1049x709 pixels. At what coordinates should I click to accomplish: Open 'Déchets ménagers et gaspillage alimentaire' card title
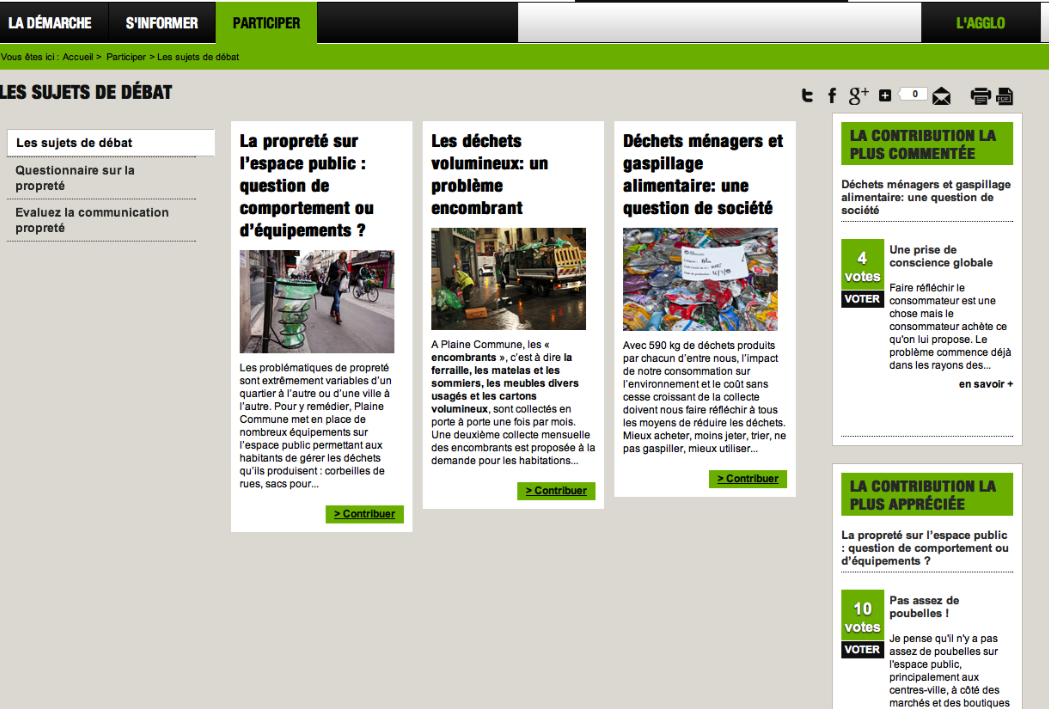[702, 174]
